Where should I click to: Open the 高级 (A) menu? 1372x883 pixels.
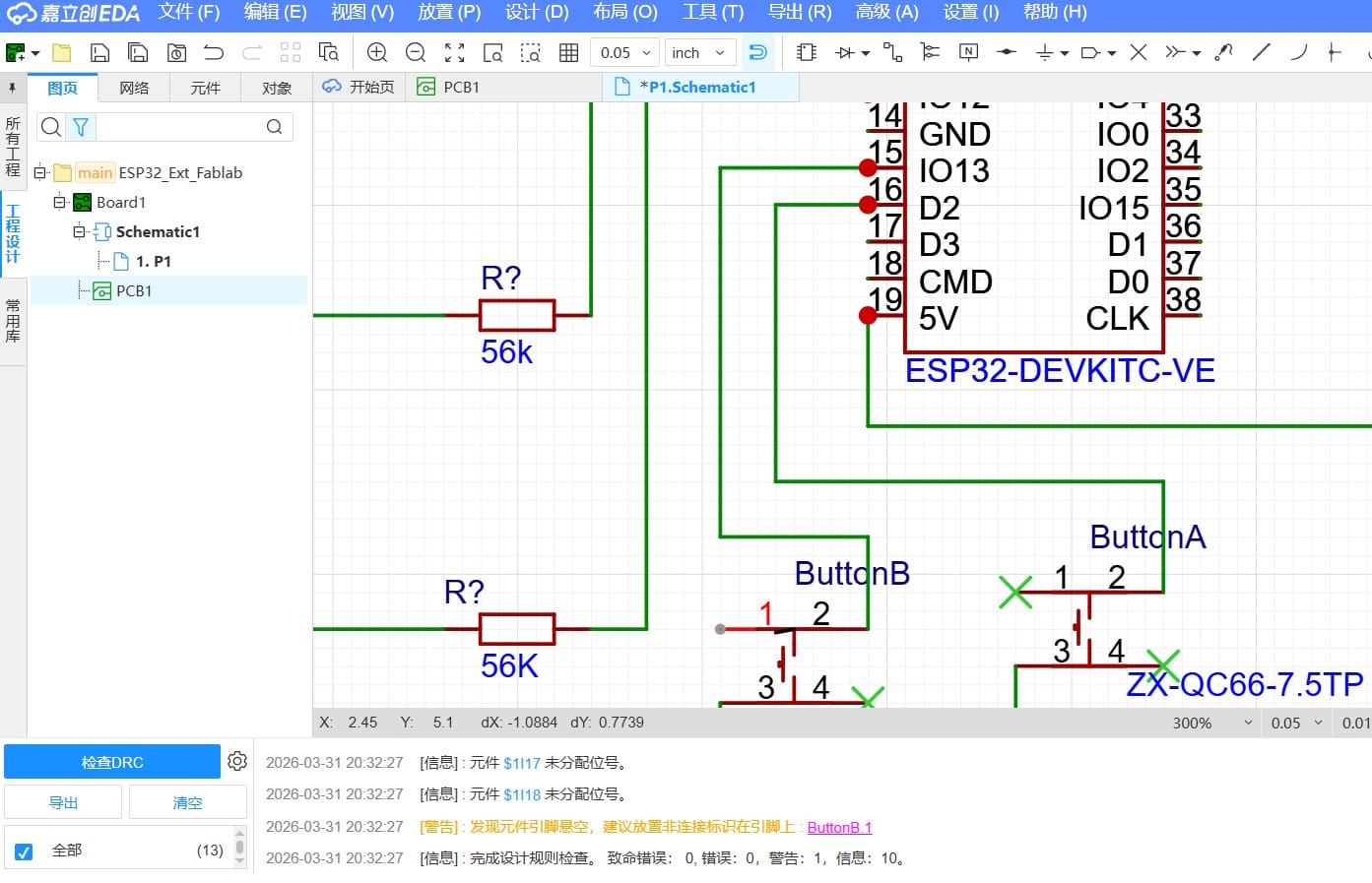pos(886,12)
